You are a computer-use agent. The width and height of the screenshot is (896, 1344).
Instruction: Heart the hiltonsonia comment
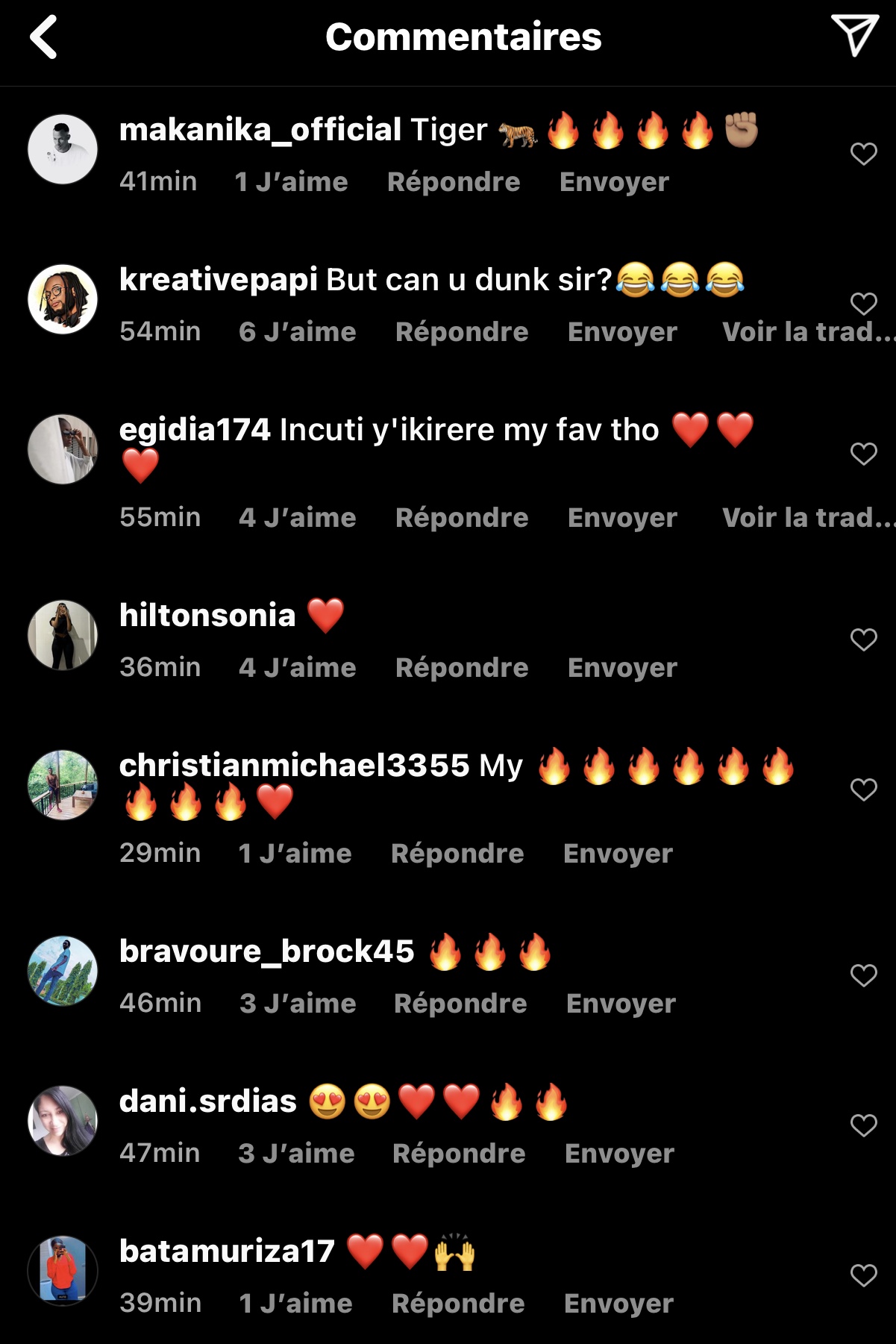pos(863,640)
